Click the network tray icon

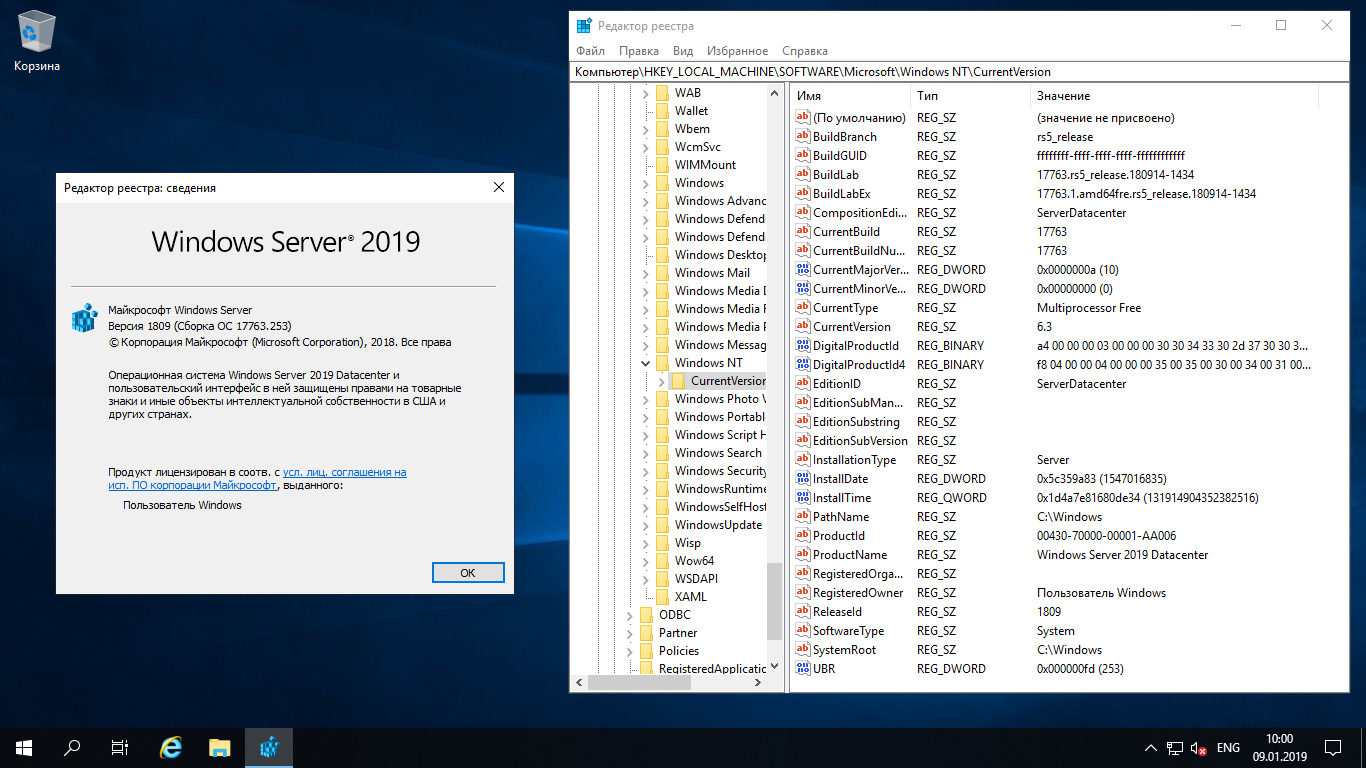tap(1174, 748)
